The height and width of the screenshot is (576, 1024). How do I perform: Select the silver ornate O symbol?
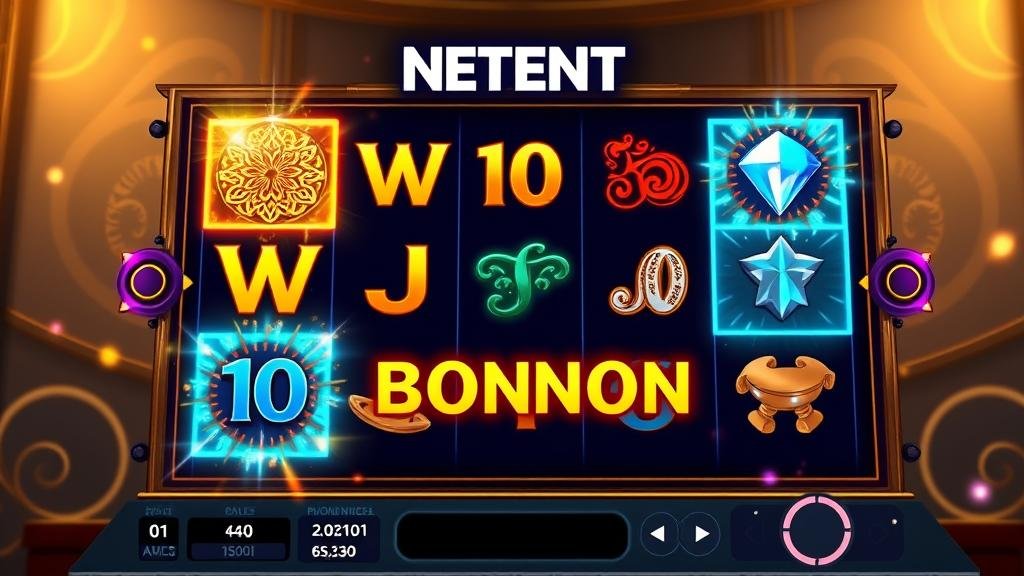click(649, 280)
